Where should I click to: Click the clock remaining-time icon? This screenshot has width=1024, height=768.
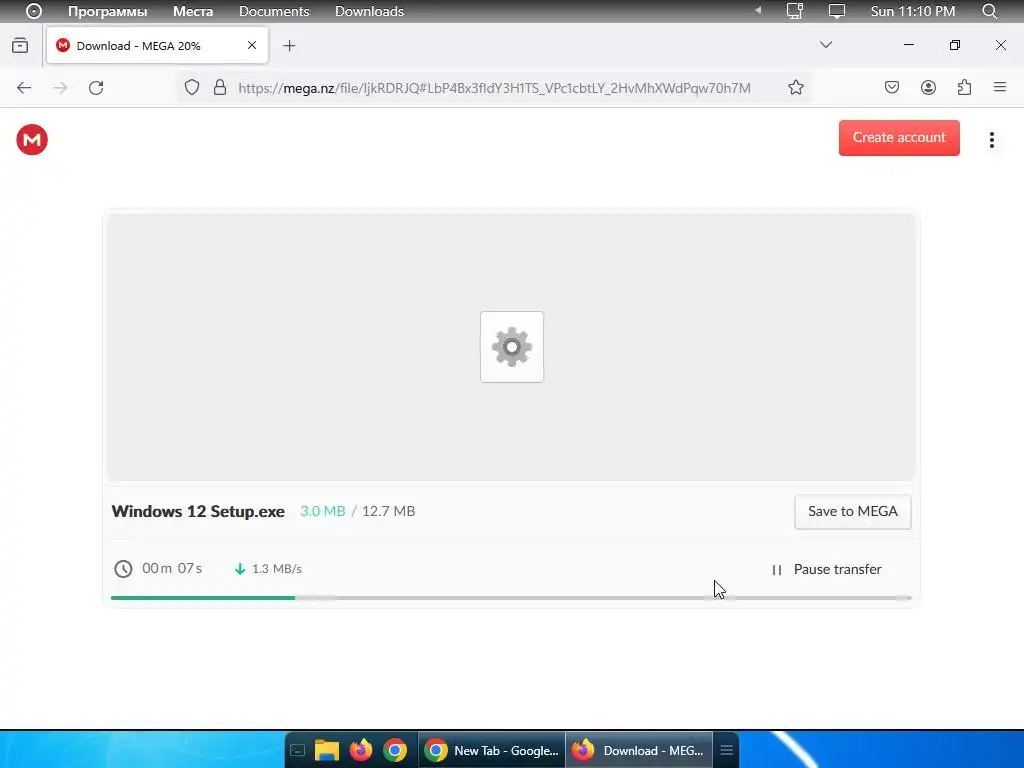point(123,569)
